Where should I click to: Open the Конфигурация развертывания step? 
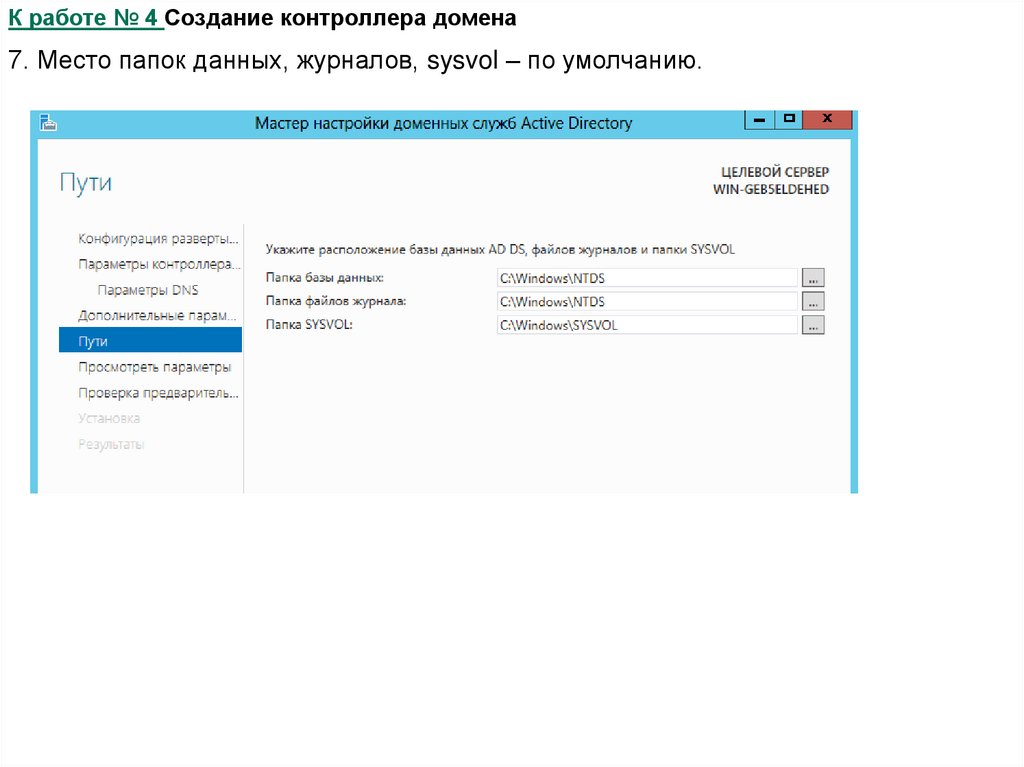coord(158,238)
